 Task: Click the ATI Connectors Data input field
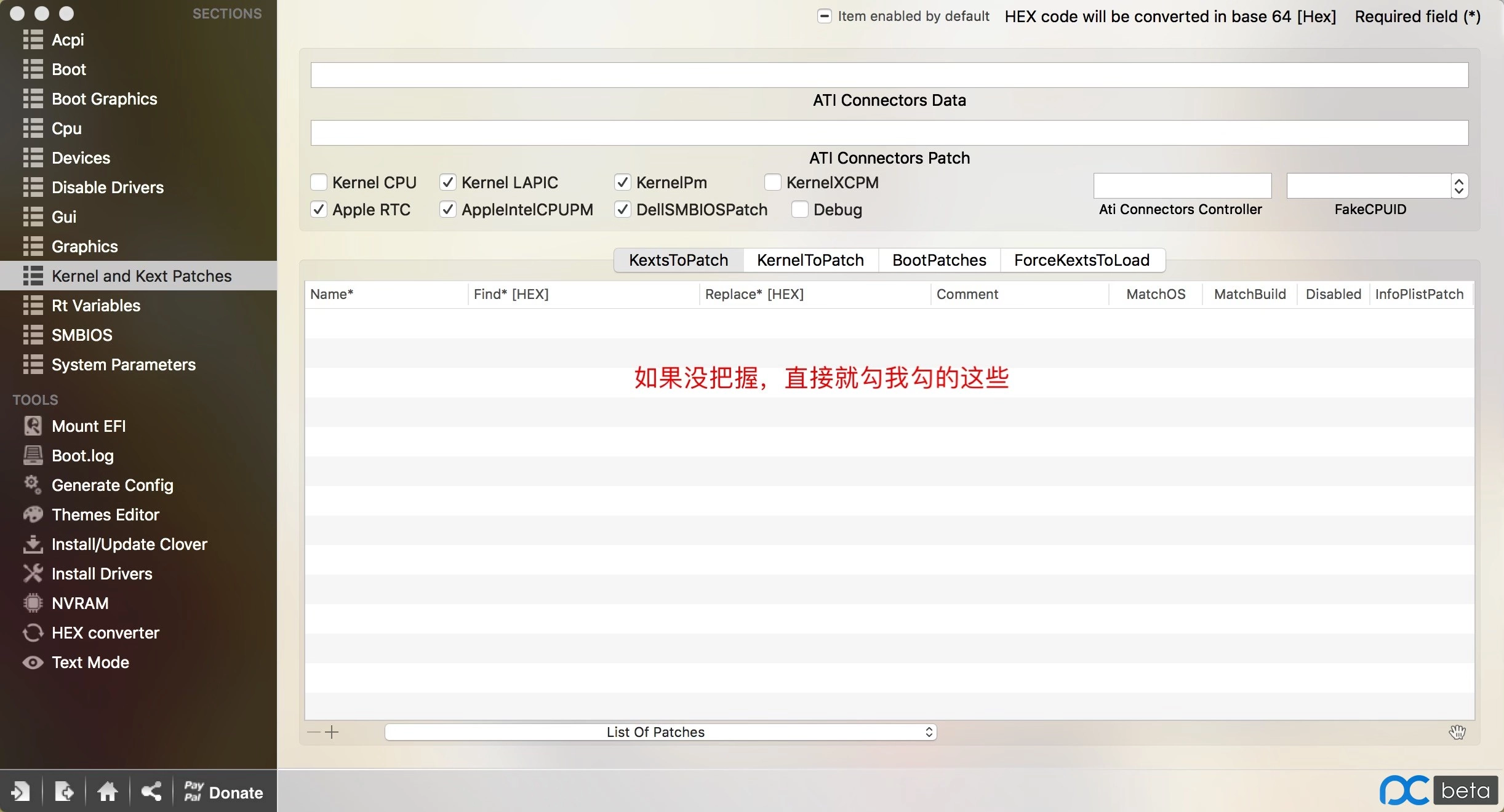pos(889,75)
